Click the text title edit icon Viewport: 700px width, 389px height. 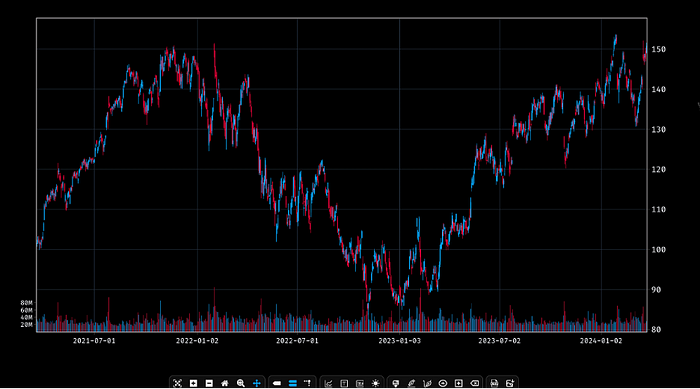(x=344, y=383)
